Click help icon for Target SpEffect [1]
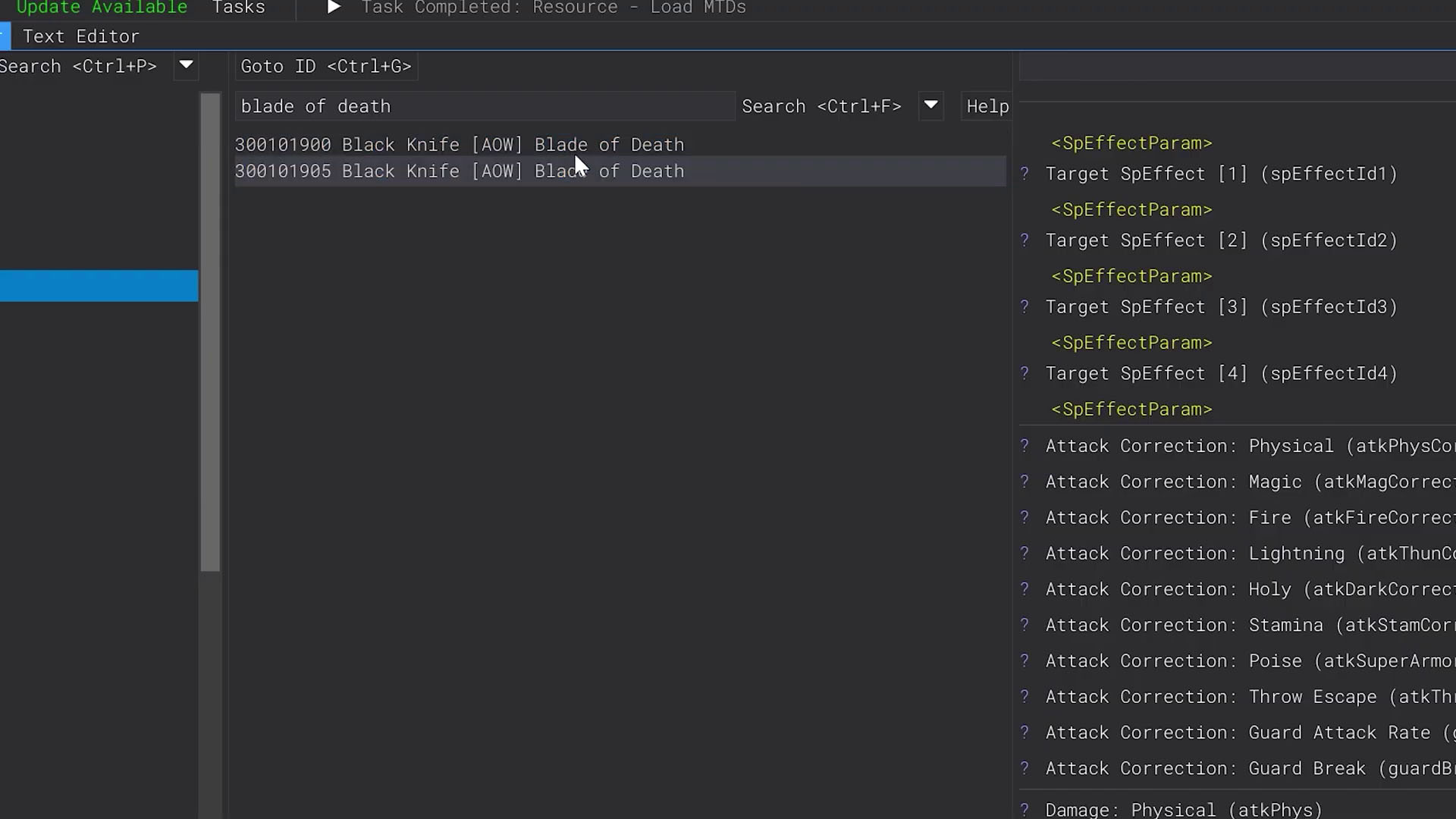Screen dimensions: 1456x819 [1025, 174]
